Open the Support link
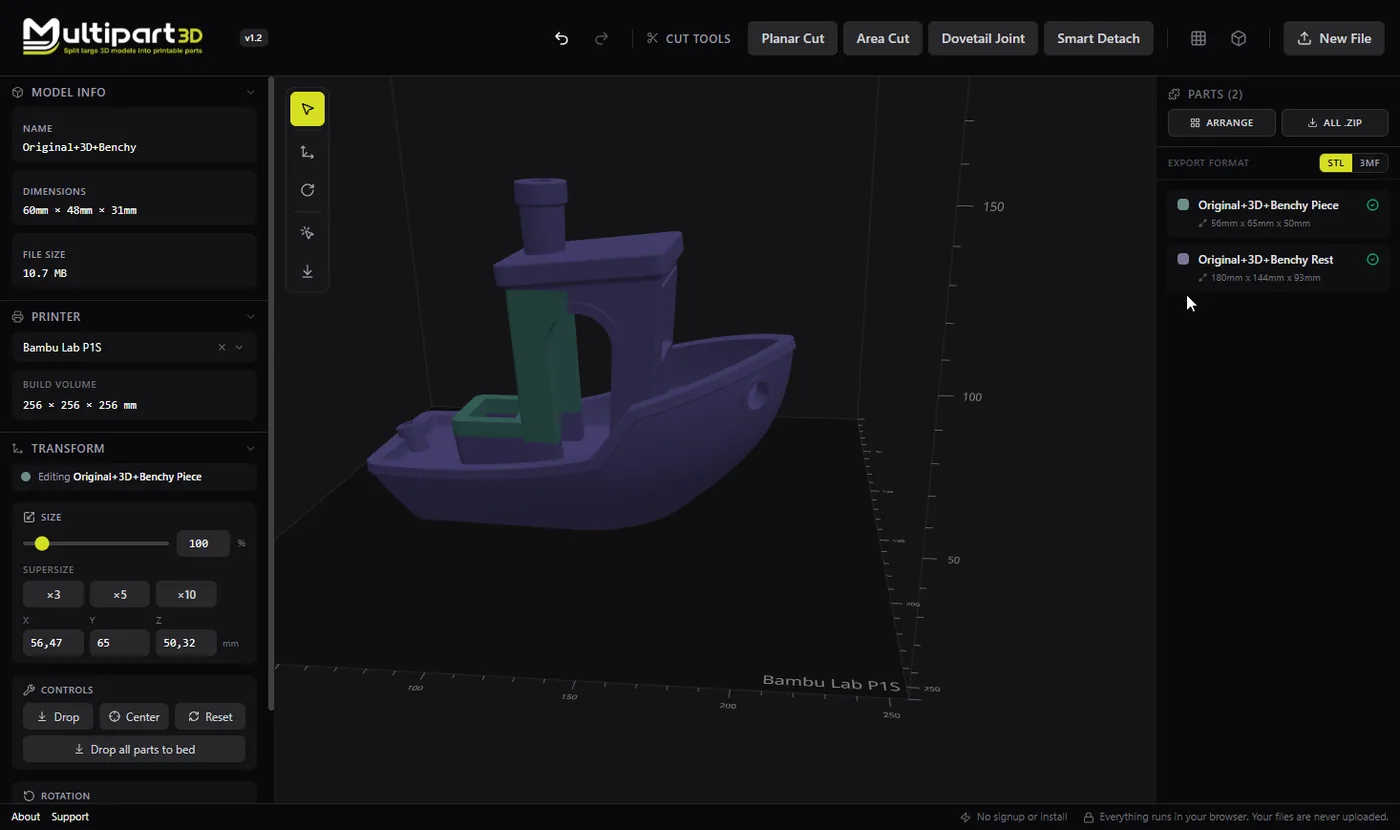 point(70,817)
